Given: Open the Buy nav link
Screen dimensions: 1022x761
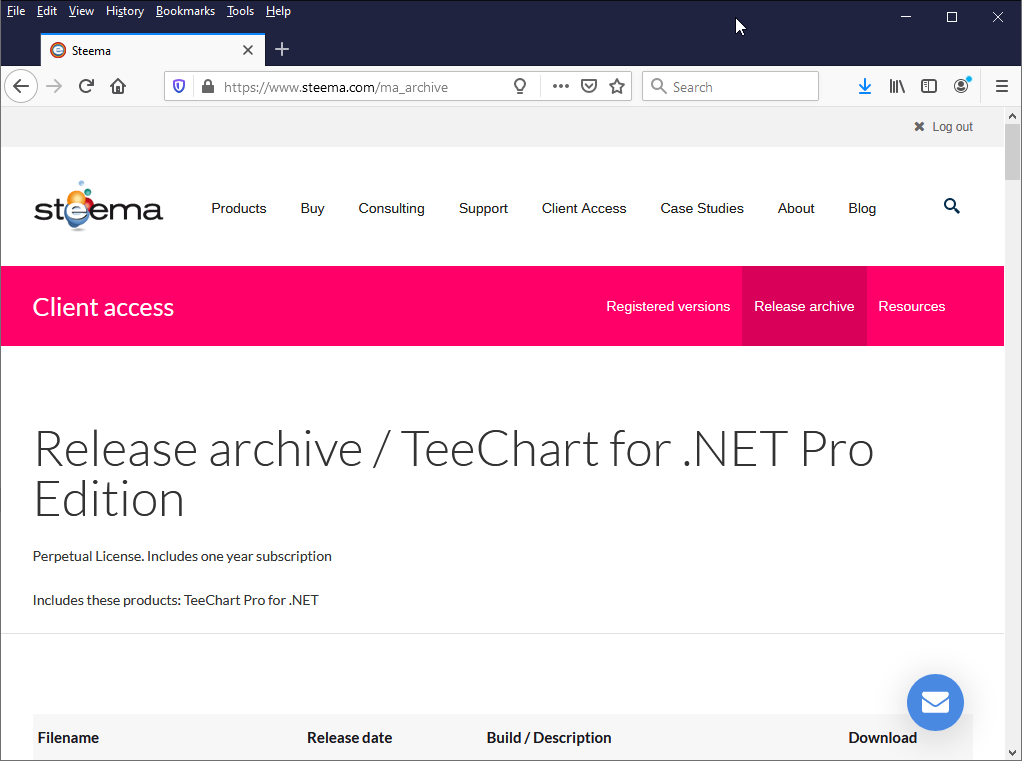Looking at the screenshot, I should pyautogui.click(x=312, y=208).
